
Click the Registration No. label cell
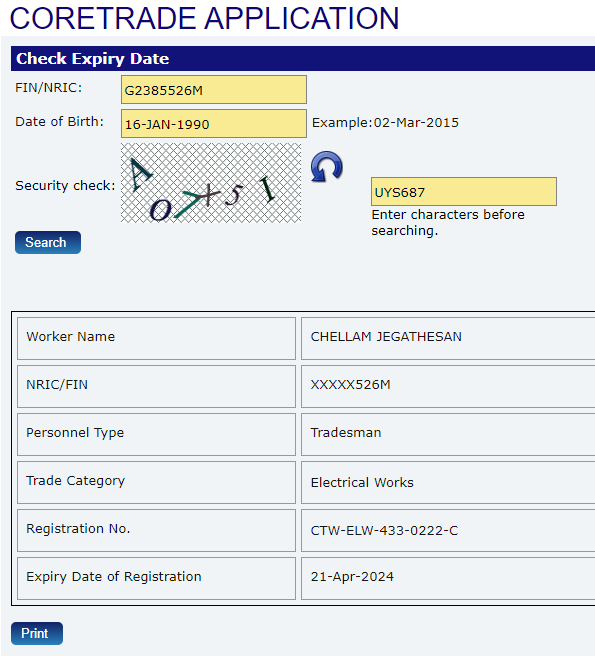[x=156, y=530]
